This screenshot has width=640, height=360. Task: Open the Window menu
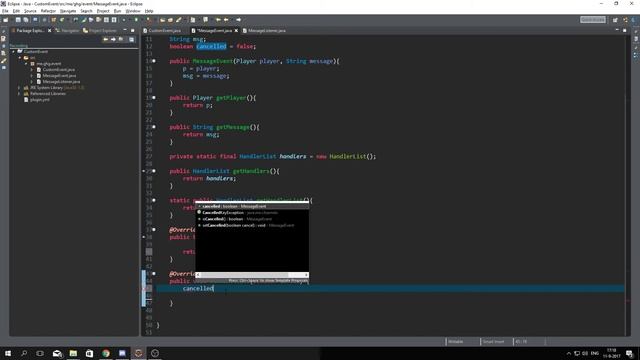tap(133, 11)
